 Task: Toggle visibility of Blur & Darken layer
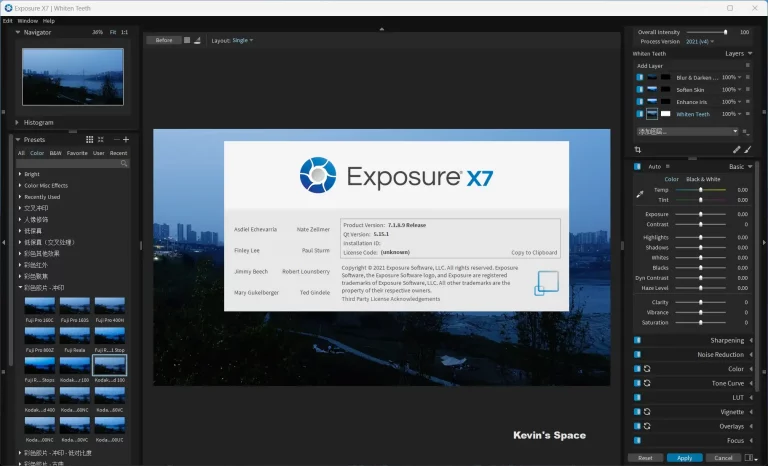pos(640,77)
